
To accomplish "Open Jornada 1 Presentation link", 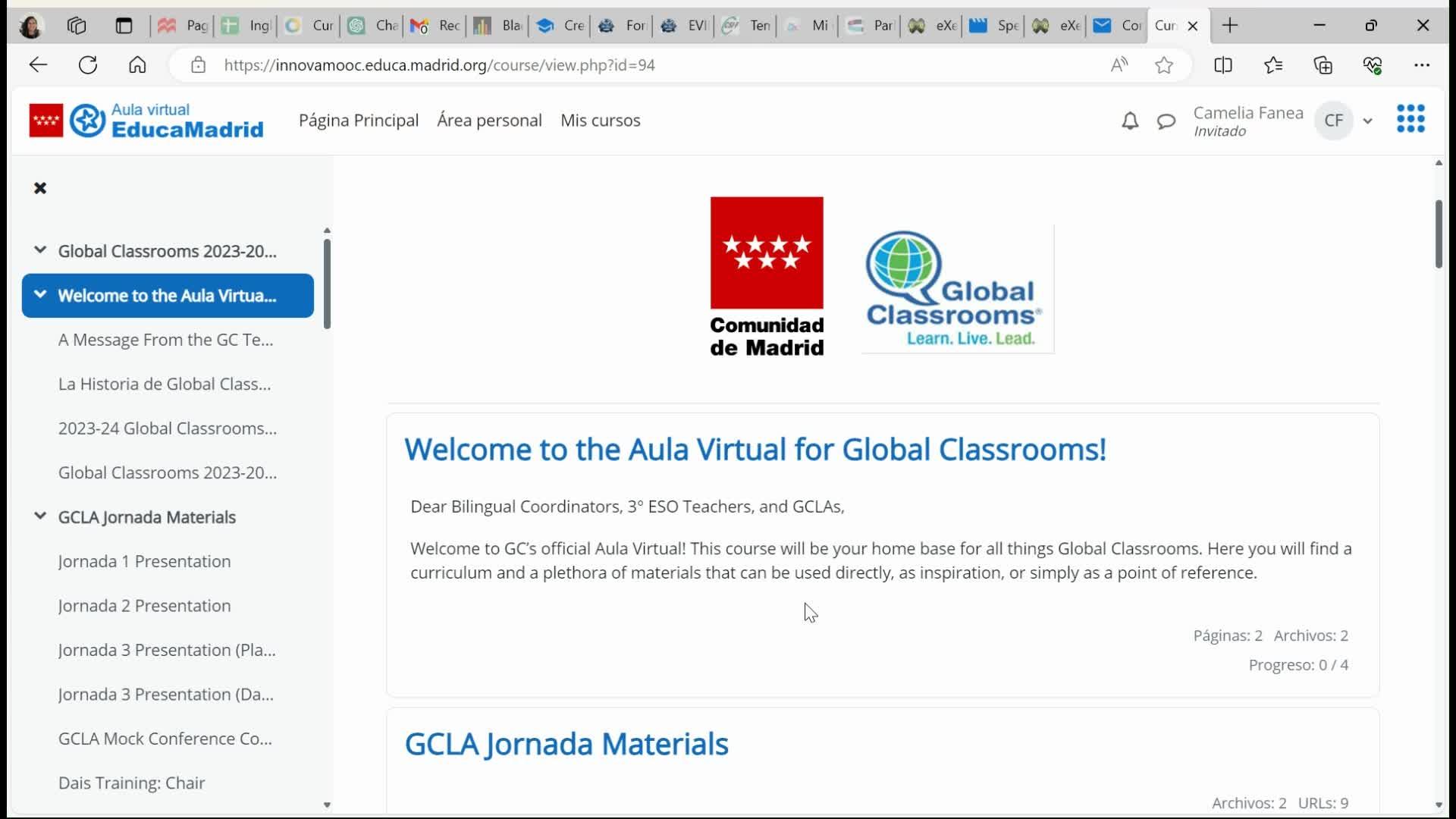I will (x=144, y=561).
